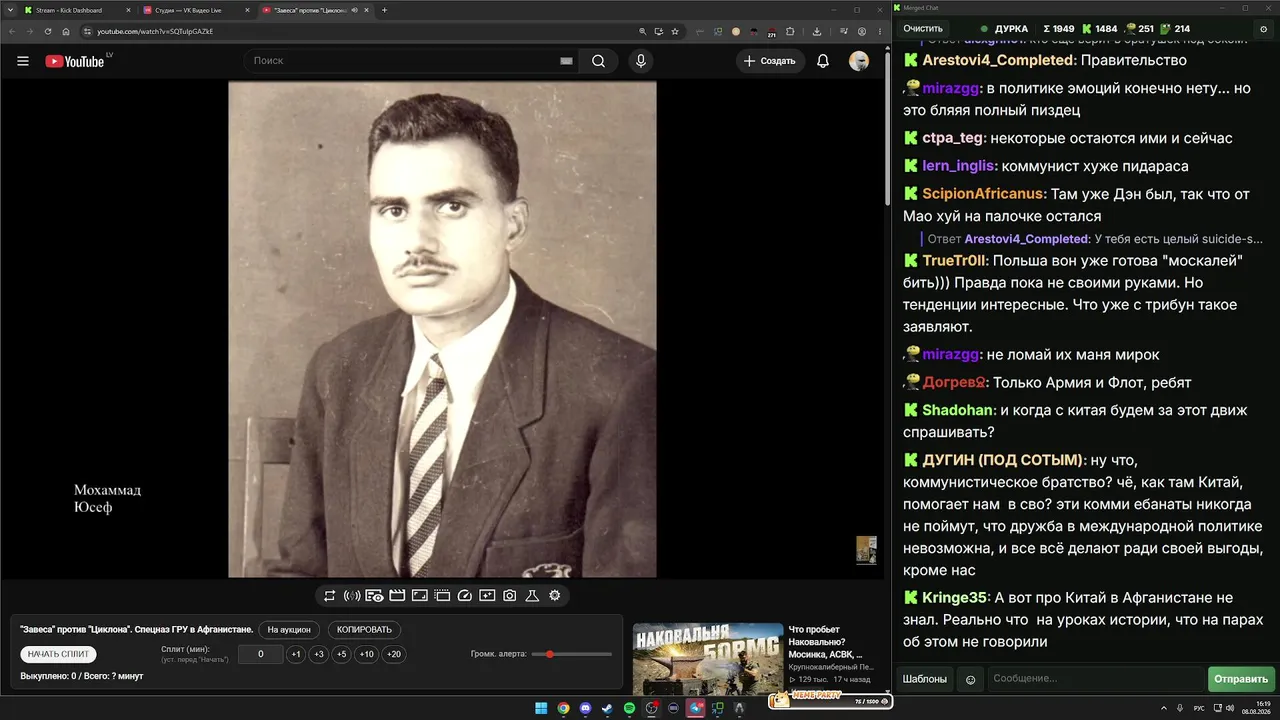Click the КОПИРОВАТЬ button
Image resolution: width=1280 pixels, height=720 pixels.
pos(364,630)
